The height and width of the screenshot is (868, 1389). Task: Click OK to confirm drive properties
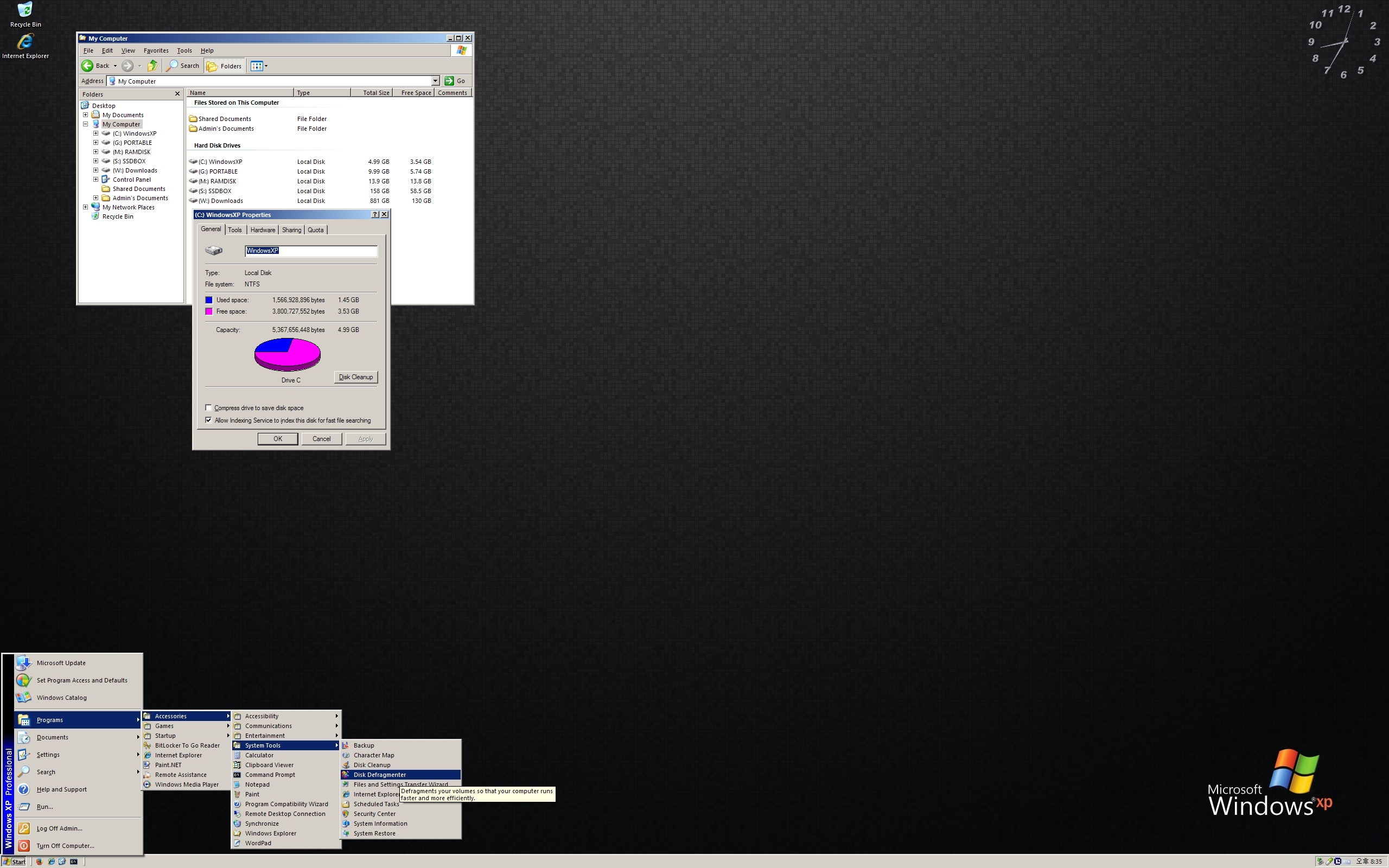coord(277,439)
